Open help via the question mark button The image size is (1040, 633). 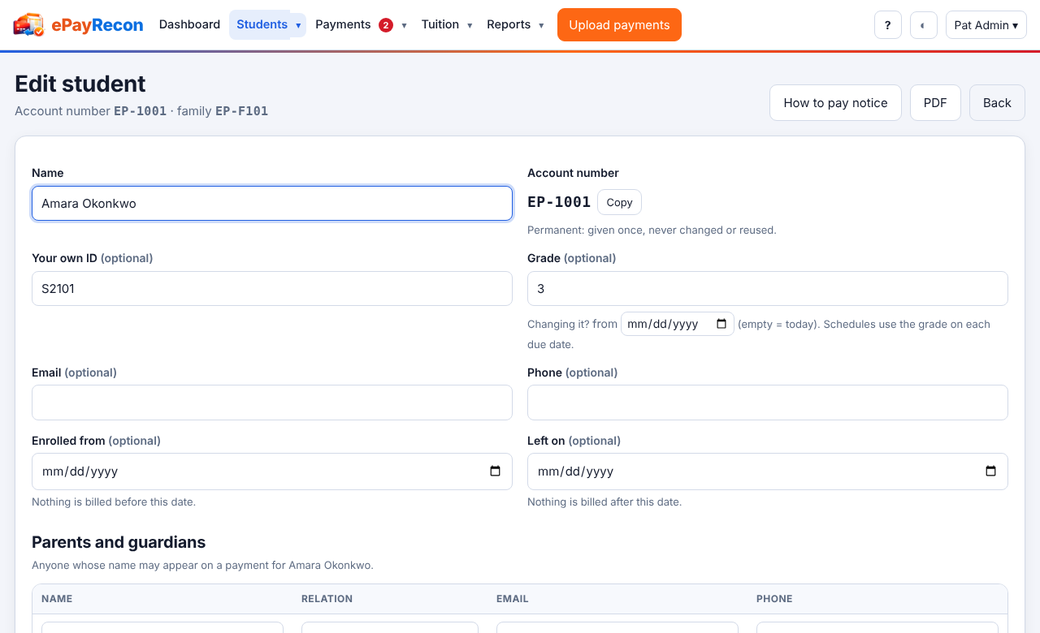coord(887,25)
